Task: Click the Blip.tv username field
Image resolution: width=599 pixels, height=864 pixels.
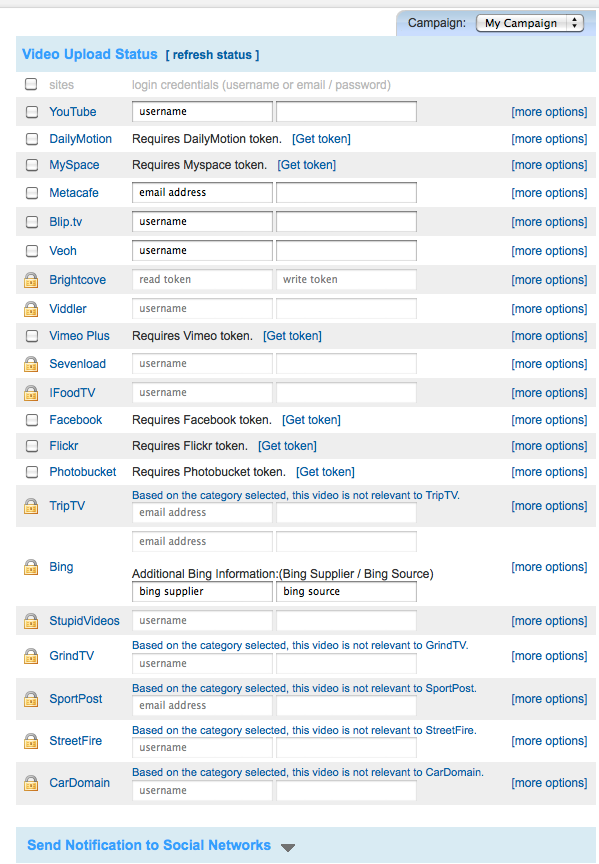Action: (x=202, y=222)
